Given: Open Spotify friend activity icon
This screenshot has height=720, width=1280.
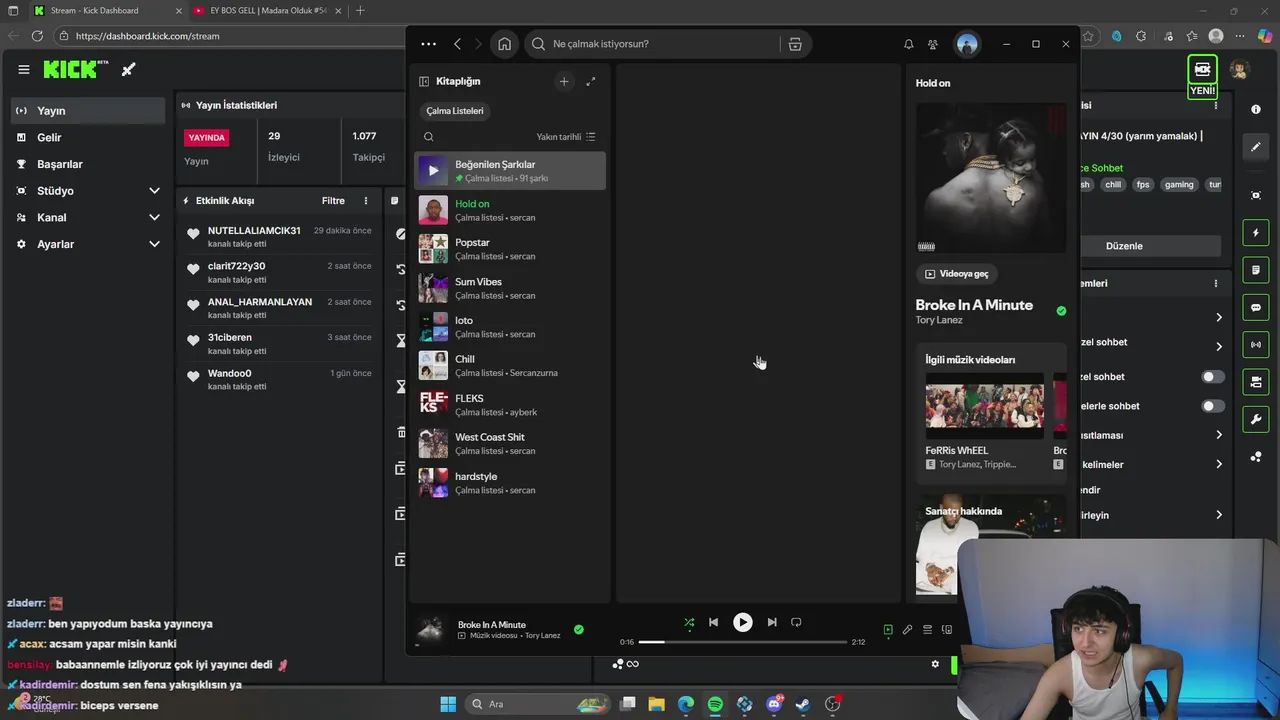Looking at the screenshot, I should coord(933,44).
